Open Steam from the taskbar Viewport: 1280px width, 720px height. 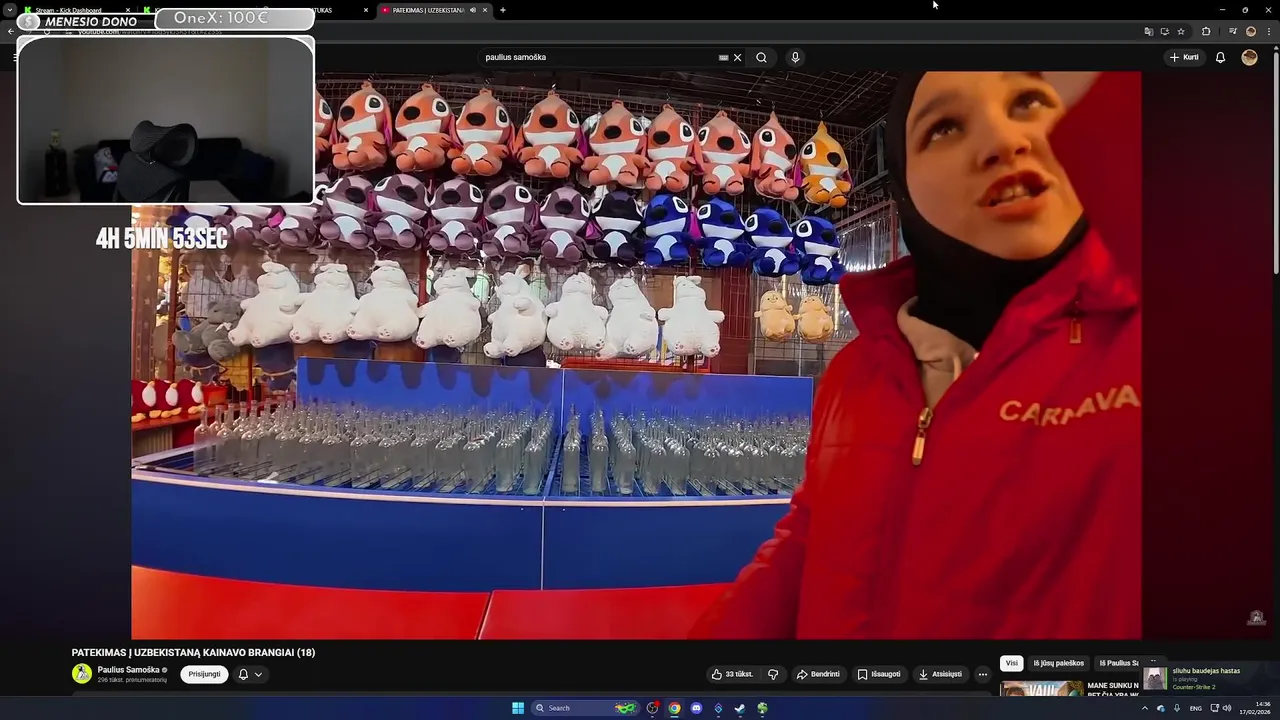pyautogui.click(x=740, y=708)
